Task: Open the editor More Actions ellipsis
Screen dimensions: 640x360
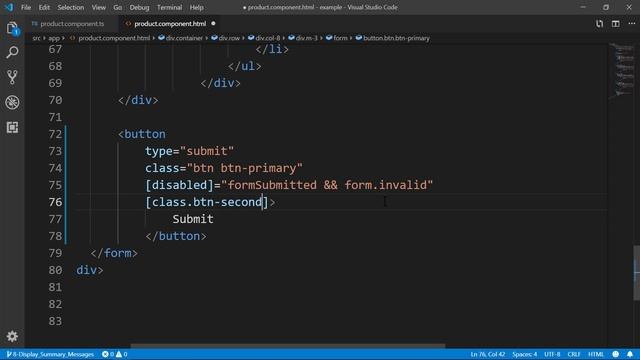Action: 631,24
